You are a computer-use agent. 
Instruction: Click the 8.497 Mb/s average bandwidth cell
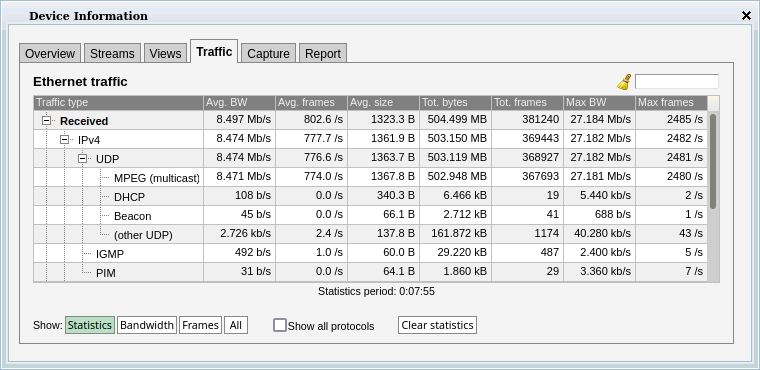click(239, 119)
